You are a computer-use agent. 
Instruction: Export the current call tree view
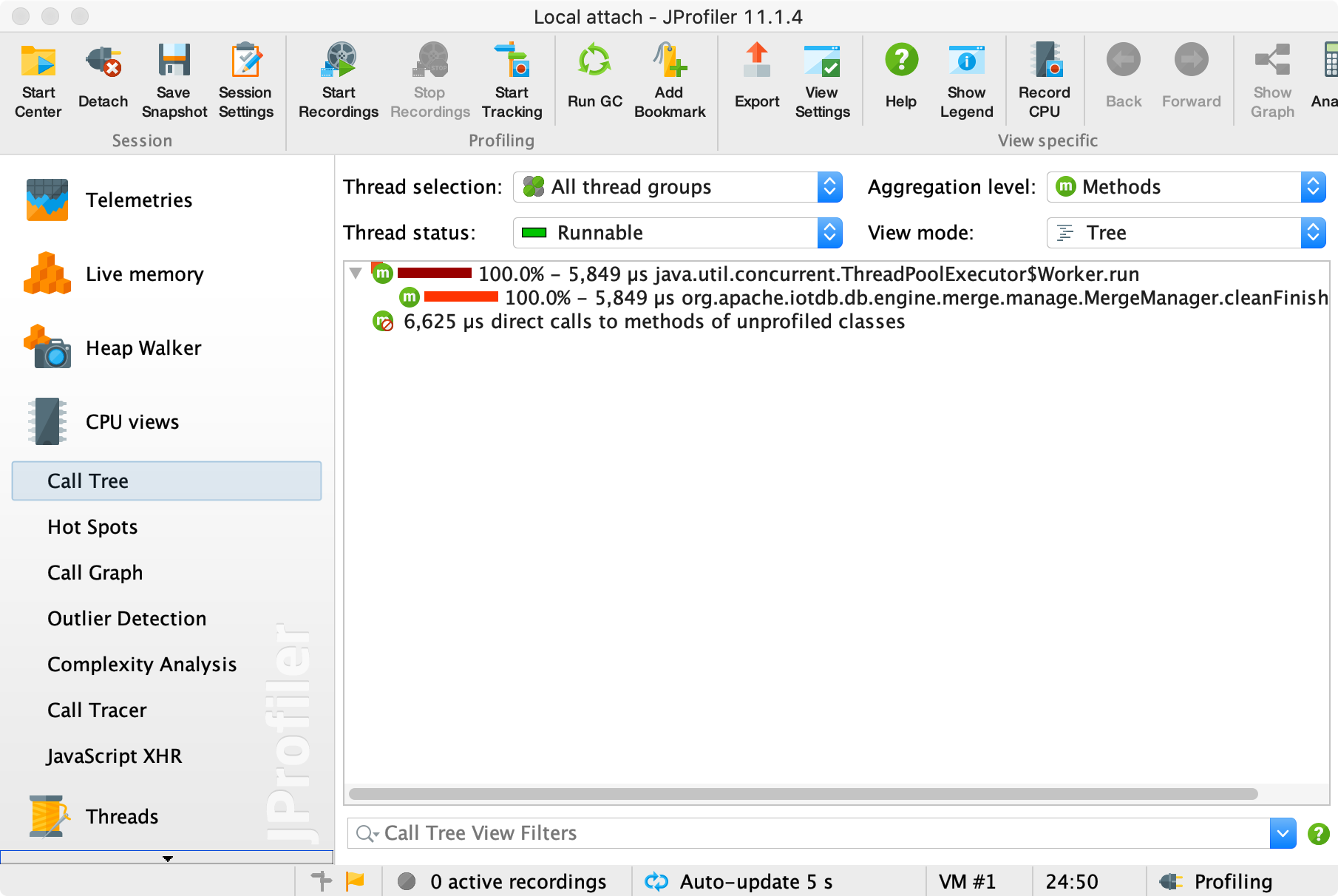(x=756, y=78)
